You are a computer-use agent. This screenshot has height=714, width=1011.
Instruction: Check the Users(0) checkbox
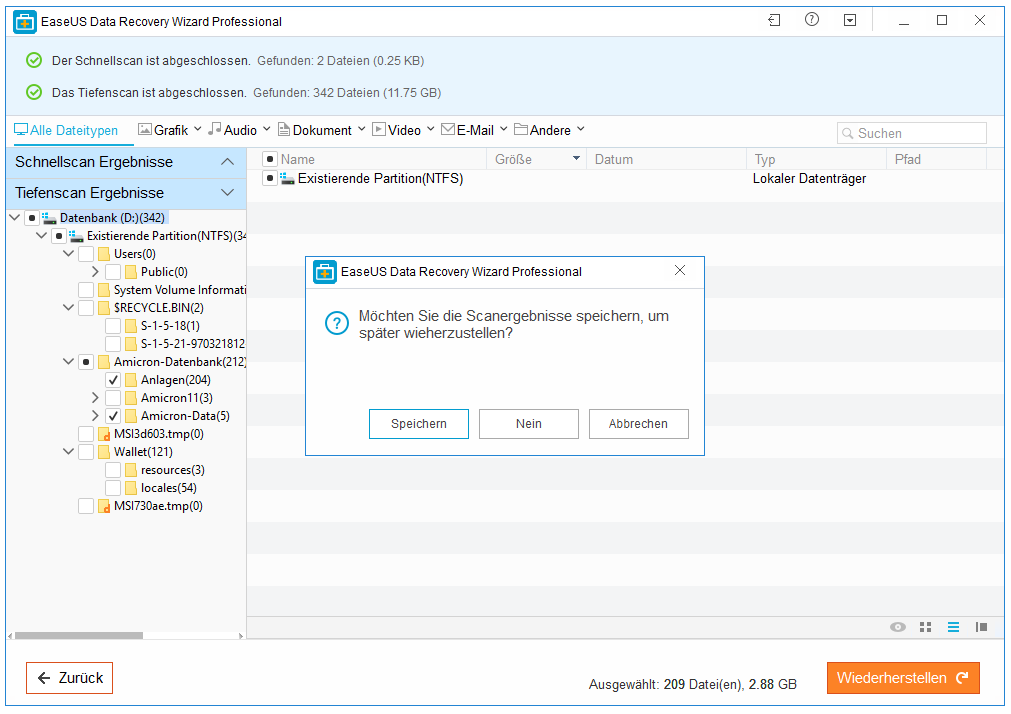pyautogui.click(x=86, y=254)
